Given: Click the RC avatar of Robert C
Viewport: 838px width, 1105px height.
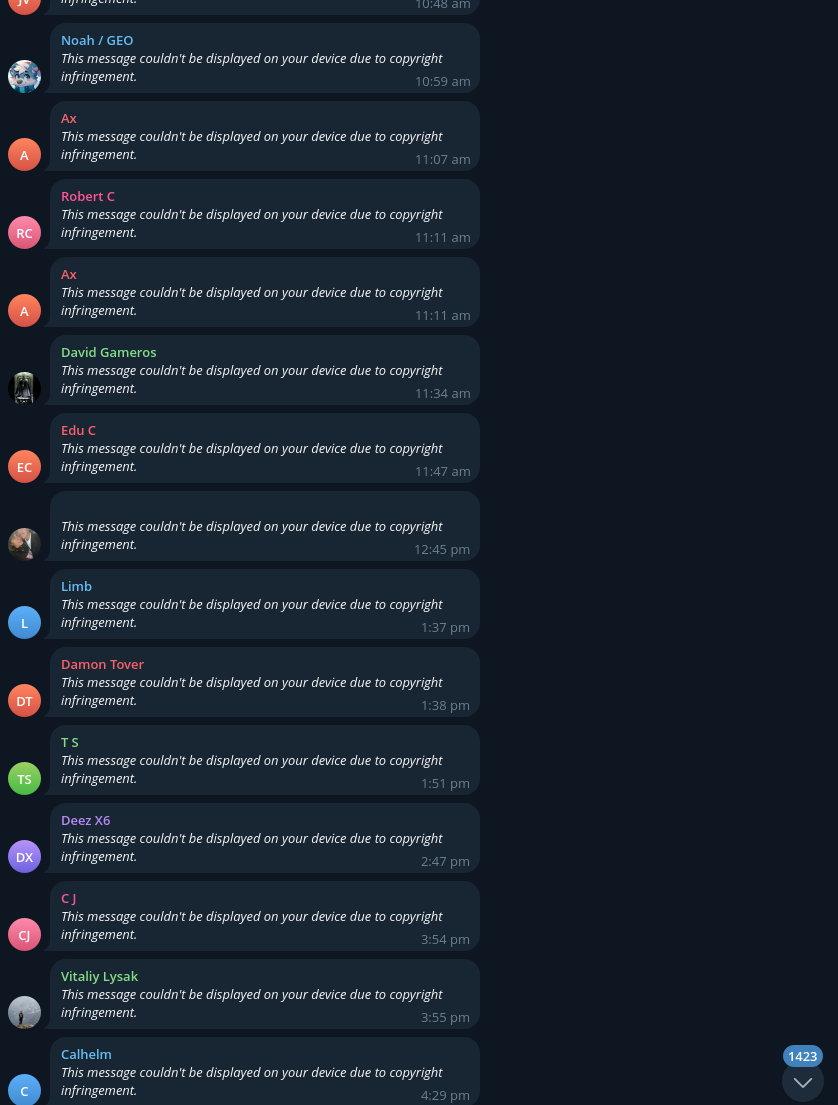Looking at the screenshot, I should click(x=24, y=233).
